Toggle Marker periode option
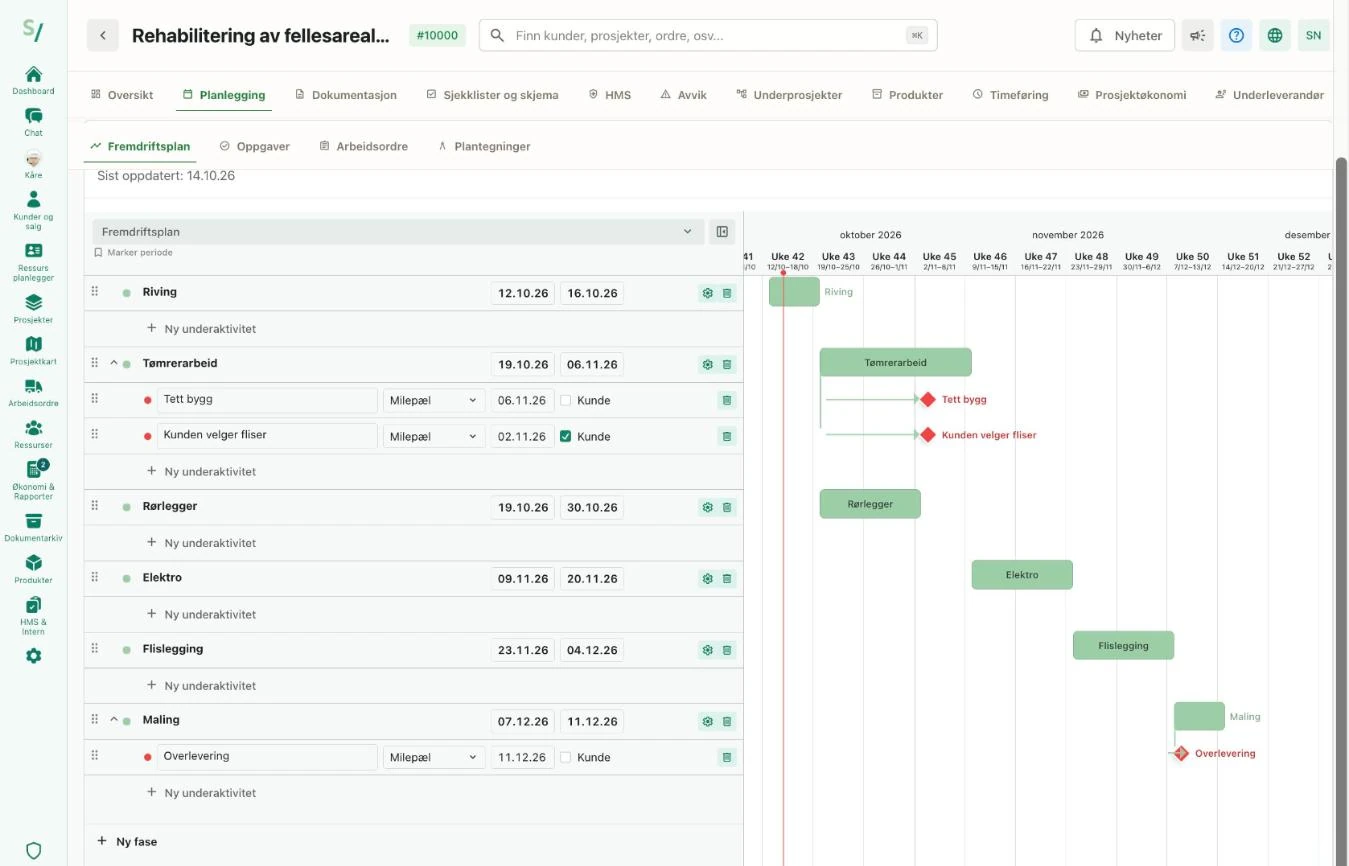Image resolution: width=1349 pixels, height=866 pixels. (133, 253)
